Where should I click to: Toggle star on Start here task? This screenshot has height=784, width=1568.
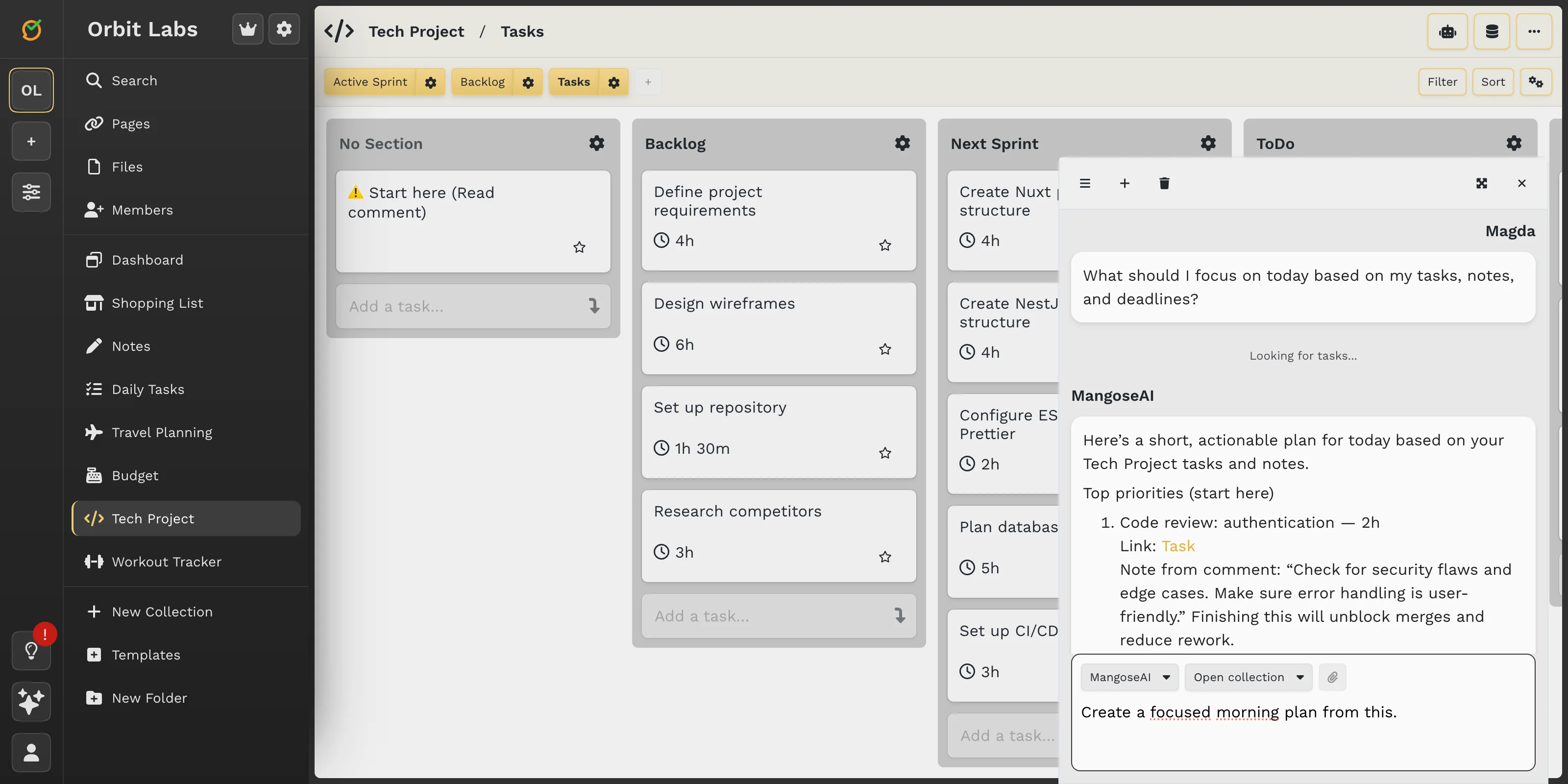tap(579, 247)
